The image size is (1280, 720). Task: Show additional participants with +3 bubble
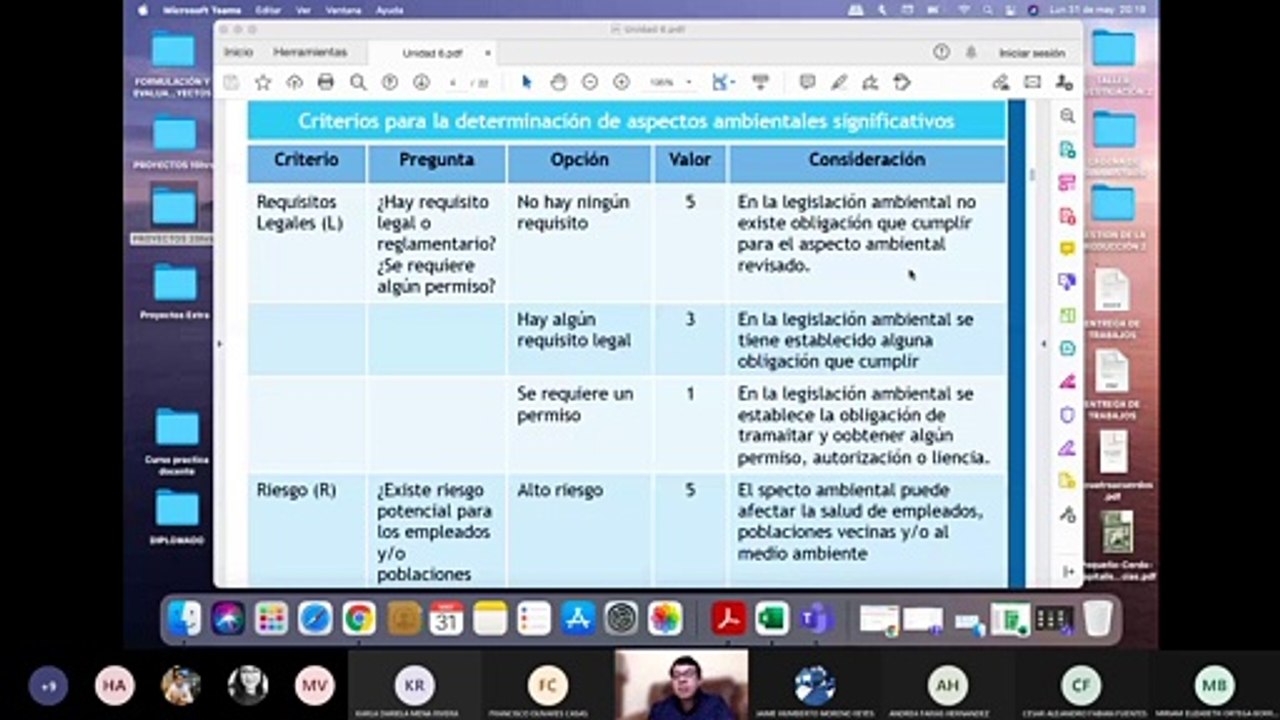click(x=48, y=686)
